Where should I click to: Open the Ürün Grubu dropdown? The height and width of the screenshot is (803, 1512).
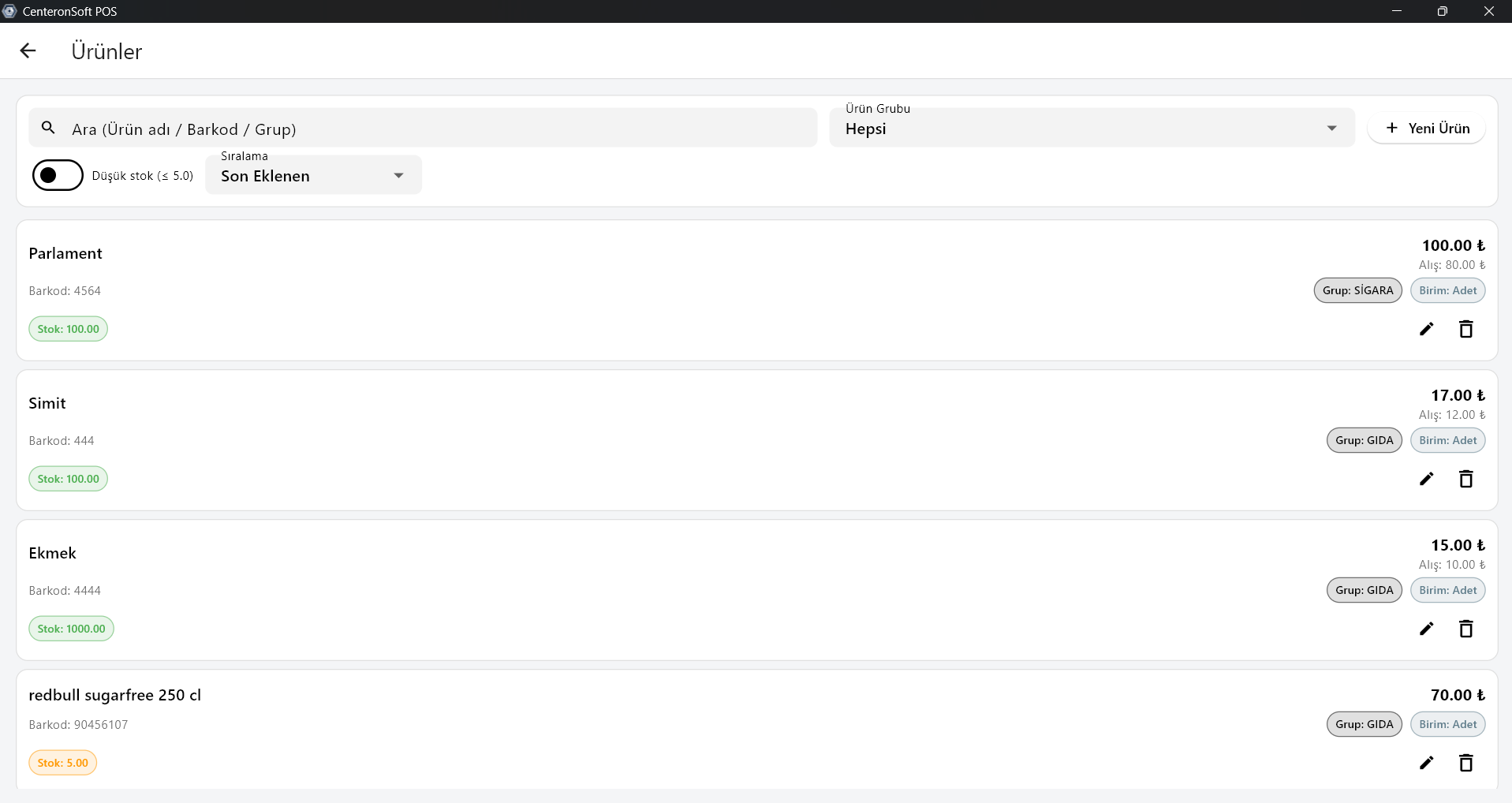1092,128
